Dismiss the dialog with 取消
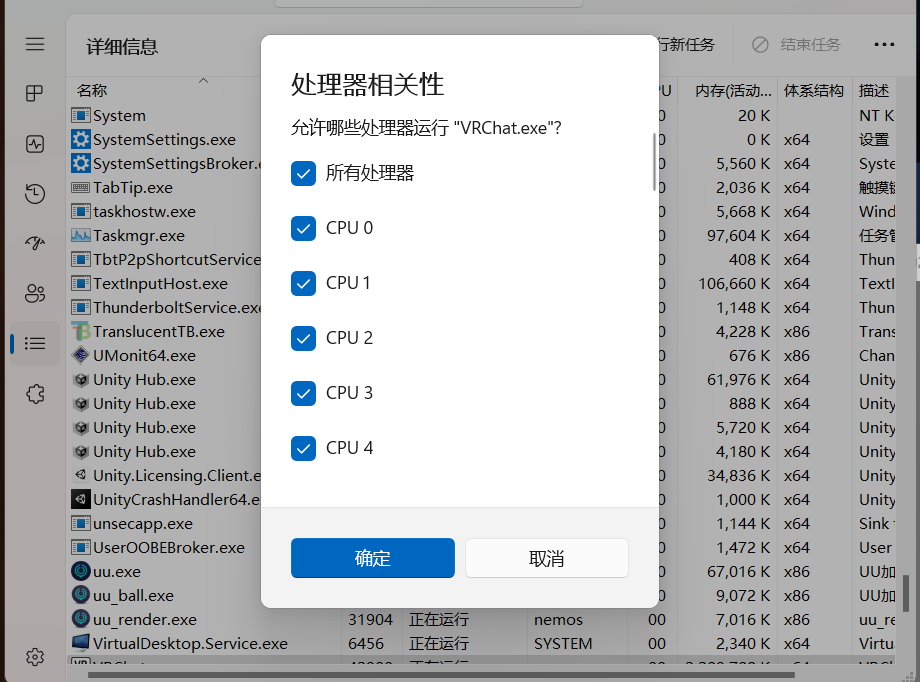The height and width of the screenshot is (682, 920). [x=546, y=558]
